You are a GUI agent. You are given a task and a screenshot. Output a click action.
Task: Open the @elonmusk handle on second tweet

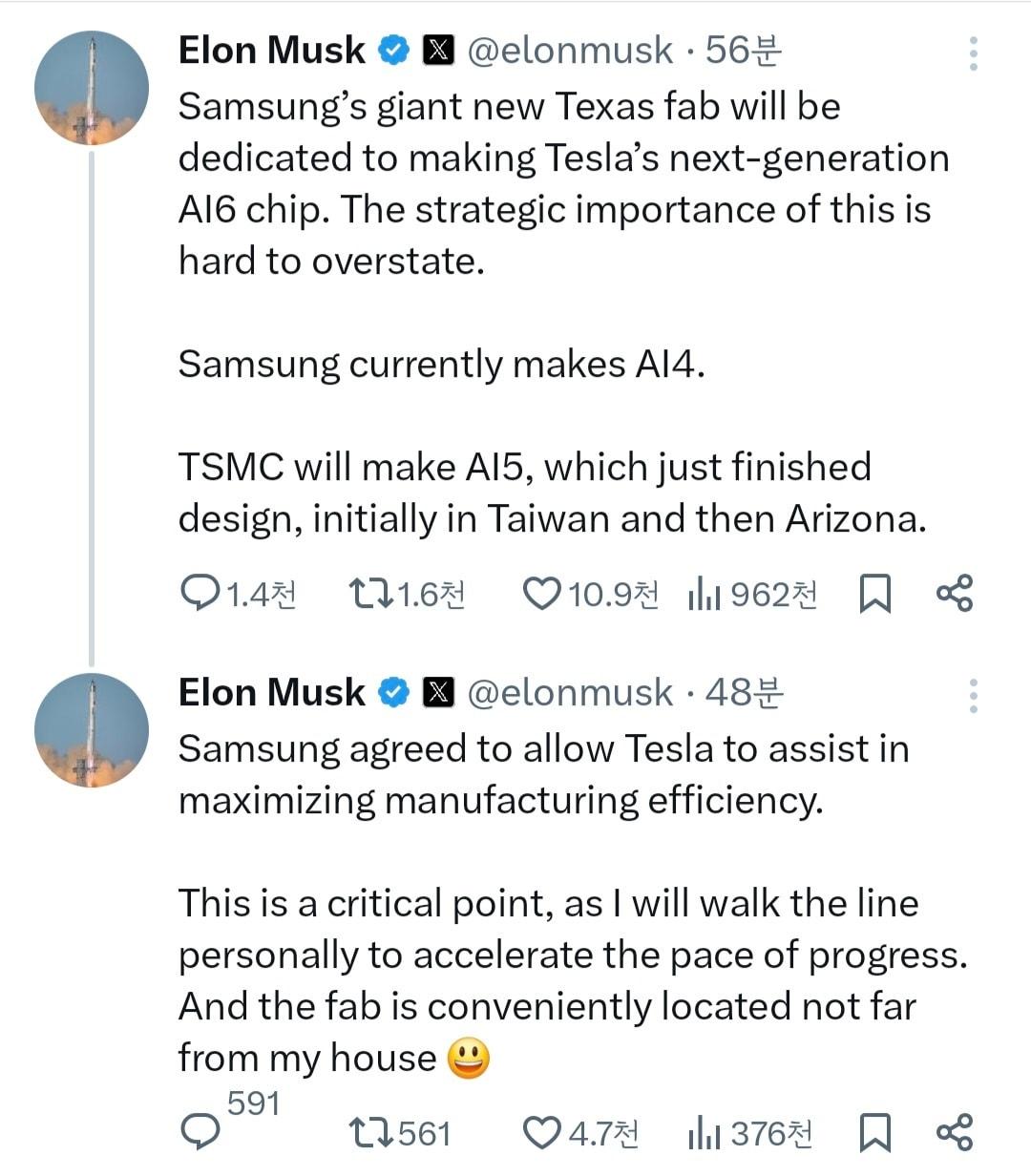pos(569,693)
